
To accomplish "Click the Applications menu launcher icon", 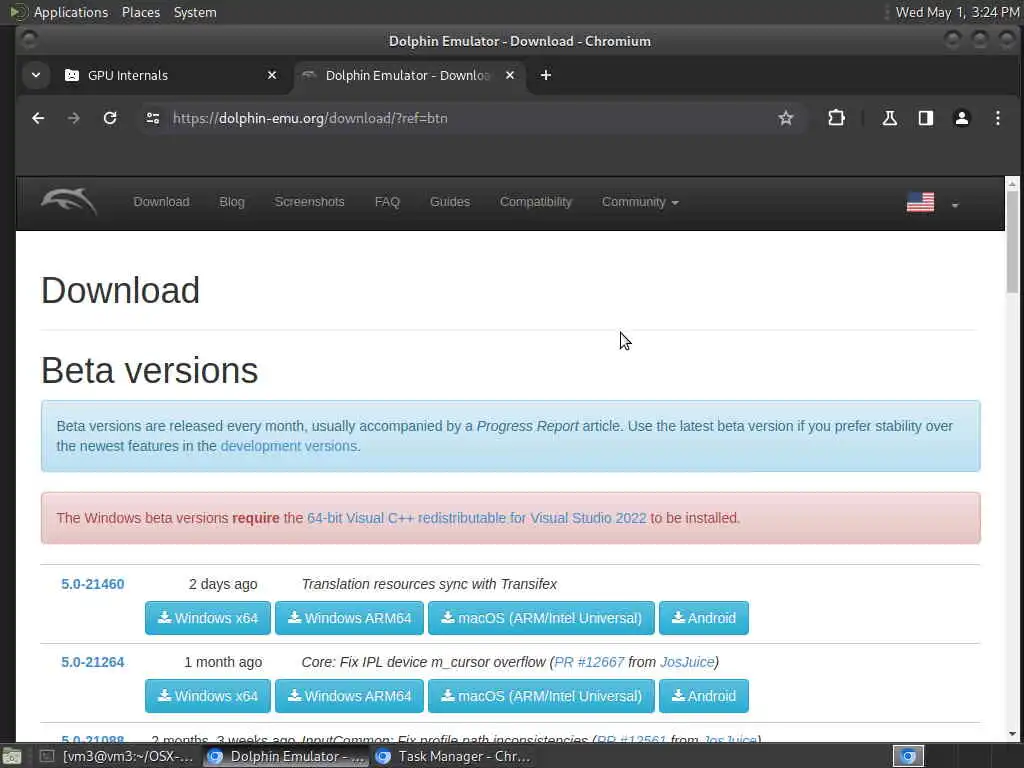I will click(18, 12).
